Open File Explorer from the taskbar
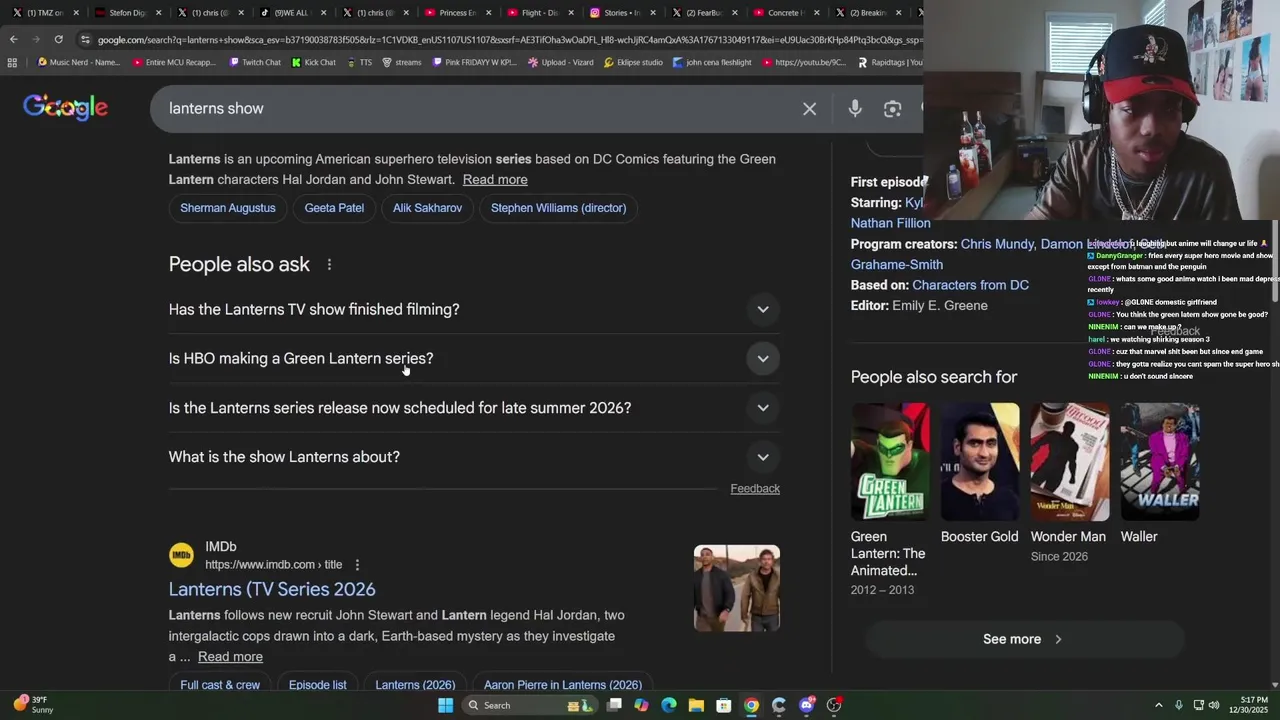 (x=696, y=705)
